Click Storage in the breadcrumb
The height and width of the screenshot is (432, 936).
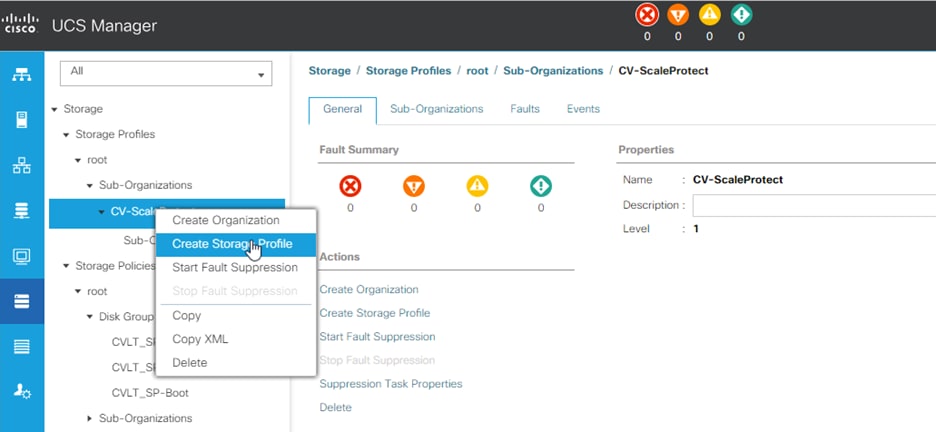pyautogui.click(x=330, y=71)
